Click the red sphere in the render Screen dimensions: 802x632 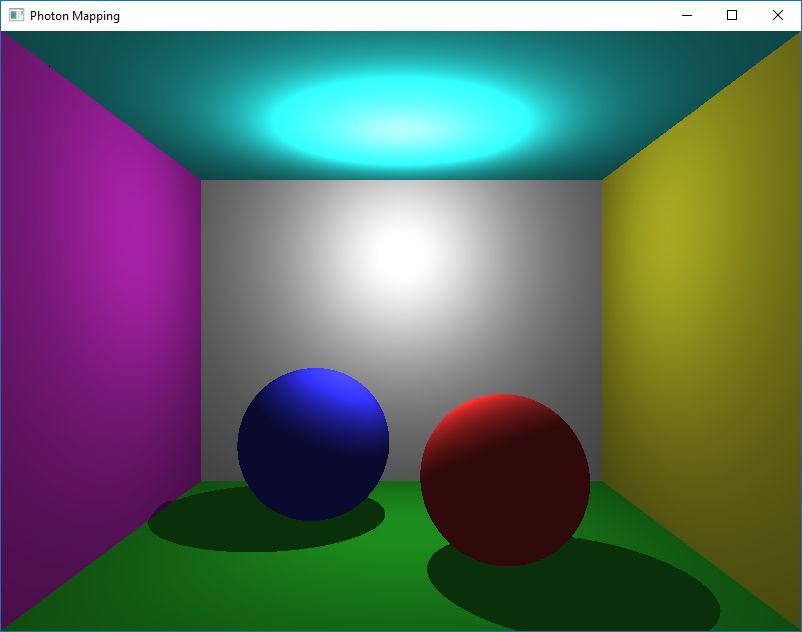coord(505,480)
